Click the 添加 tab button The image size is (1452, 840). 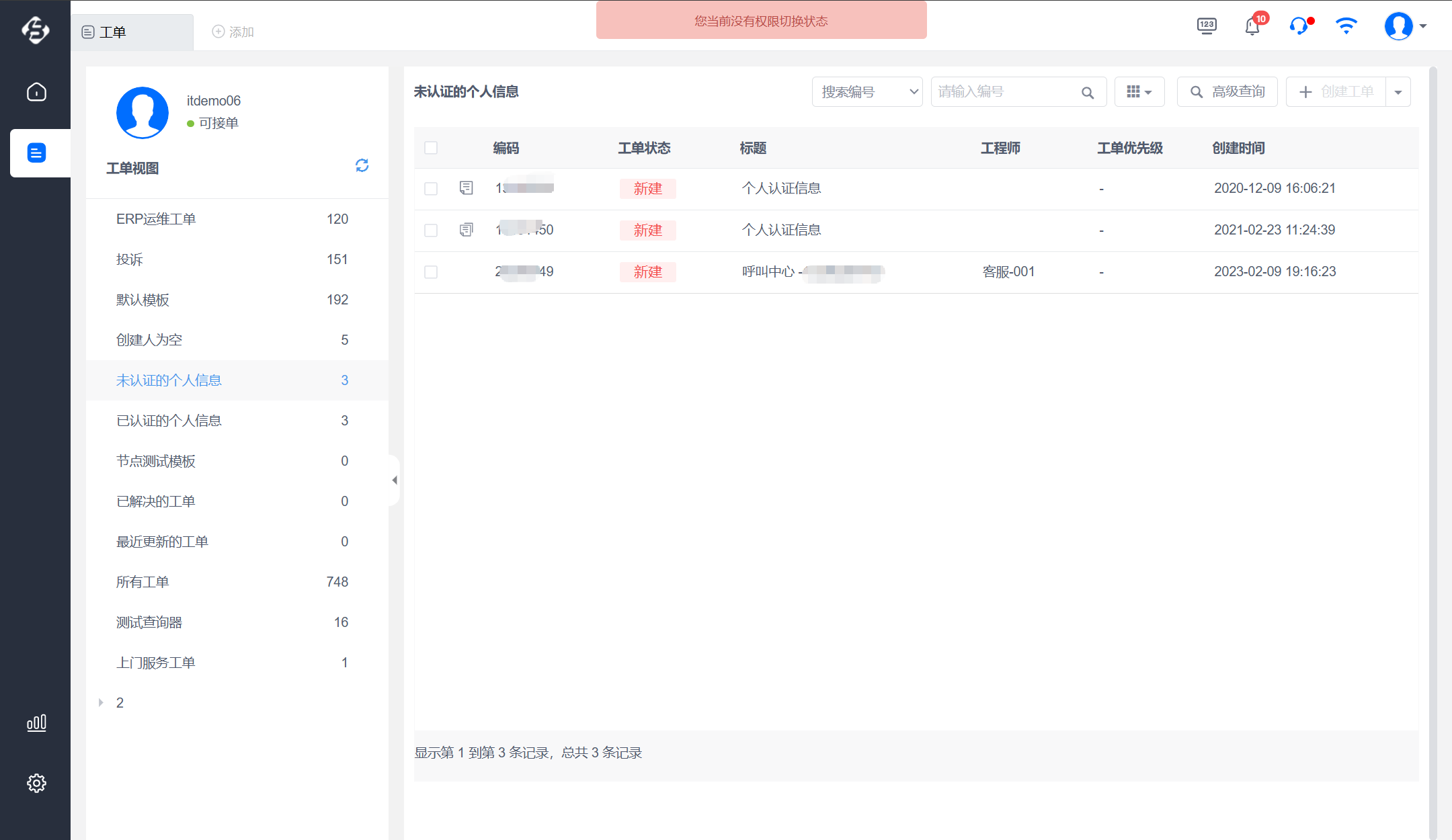[x=233, y=32]
